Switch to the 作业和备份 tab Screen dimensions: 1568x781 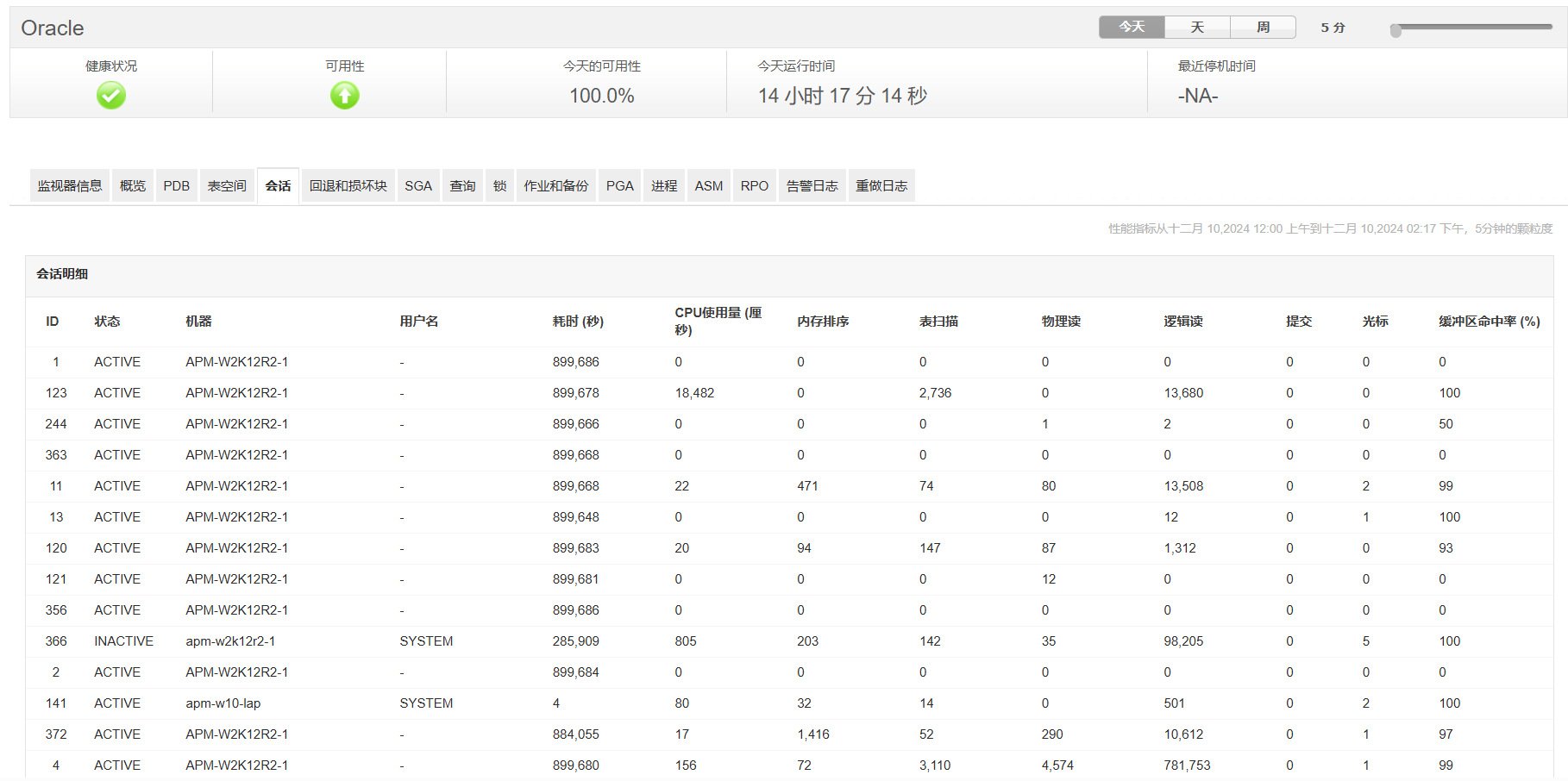(x=556, y=186)
